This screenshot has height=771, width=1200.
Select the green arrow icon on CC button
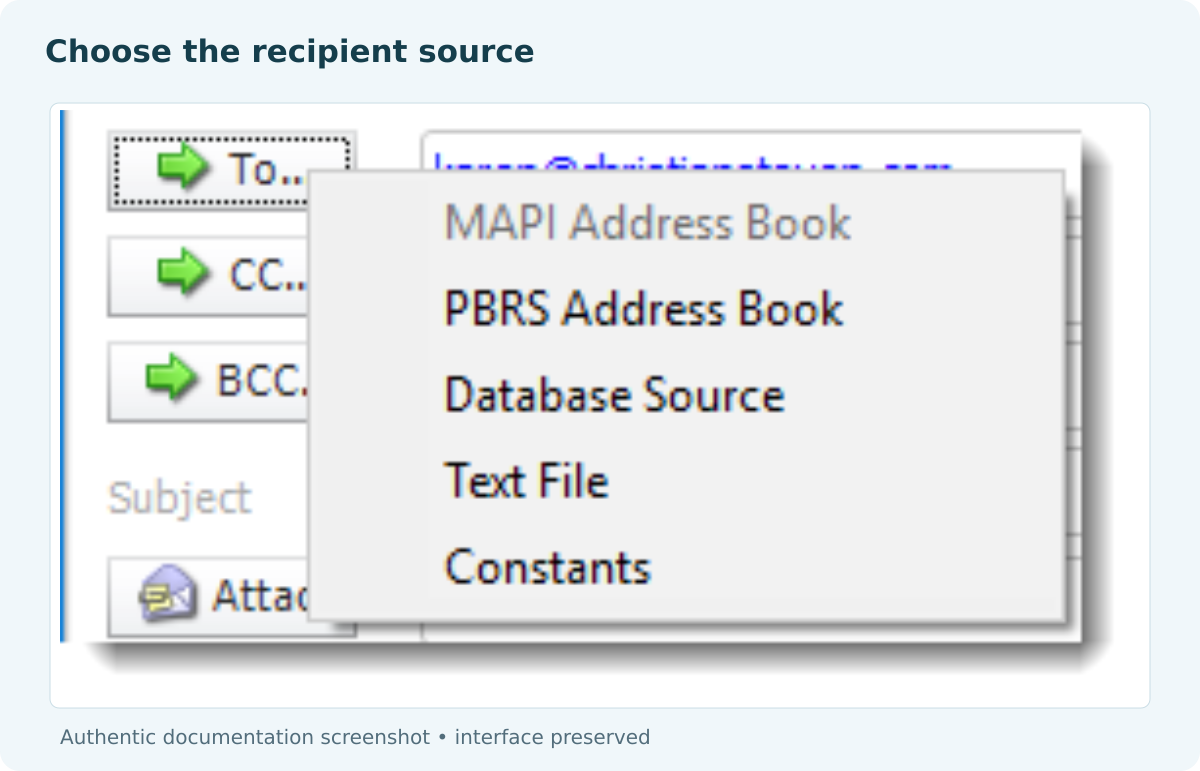point(183,273)
